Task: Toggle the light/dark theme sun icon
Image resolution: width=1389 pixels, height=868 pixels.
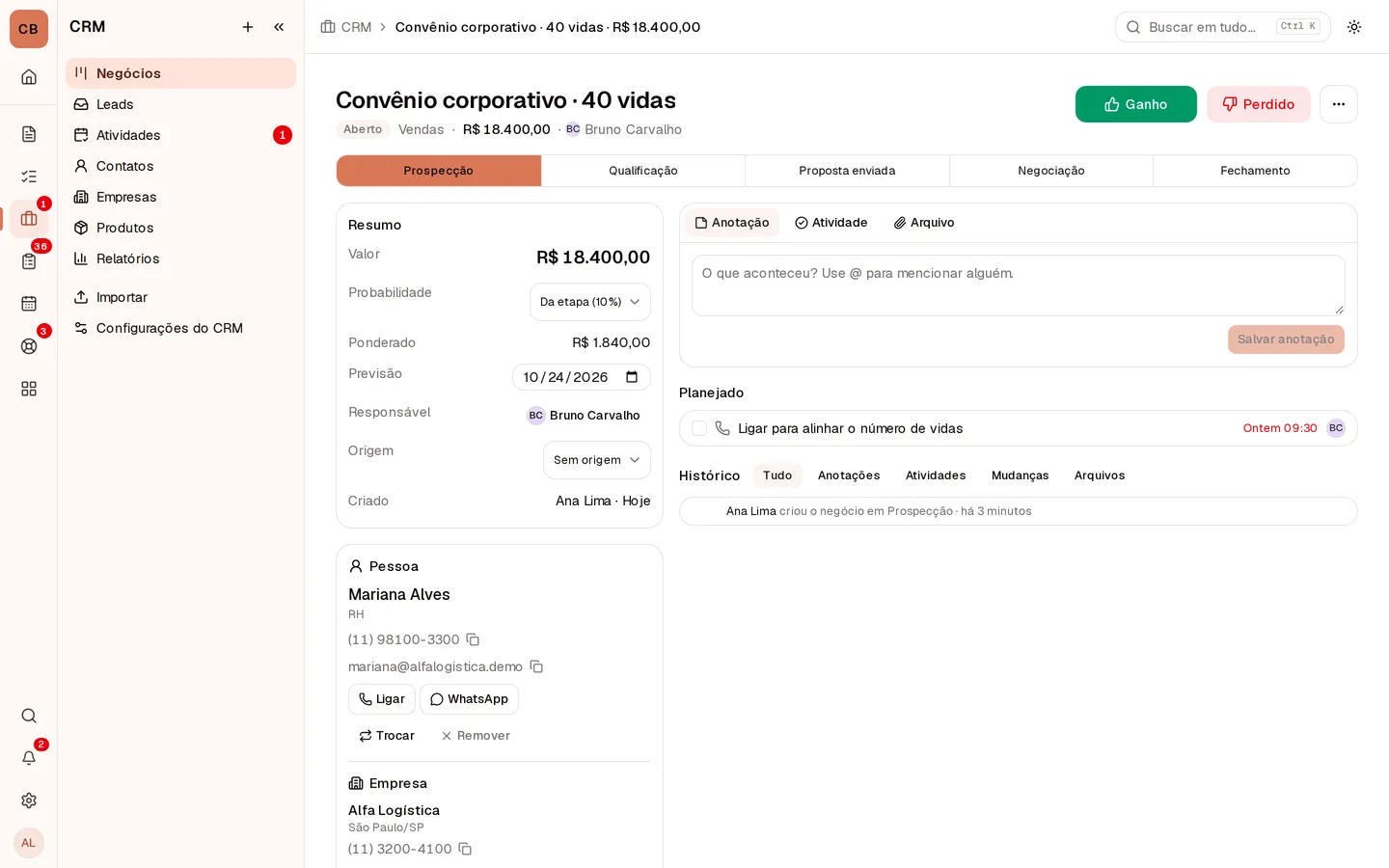Action: click(x=1354, y=27)
